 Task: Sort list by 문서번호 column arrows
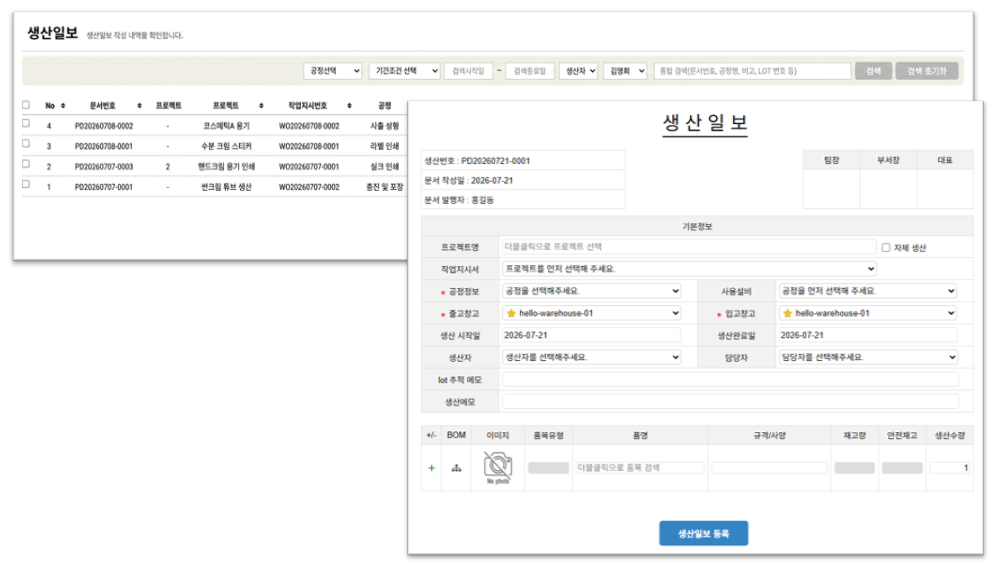(x=140, y=105)
